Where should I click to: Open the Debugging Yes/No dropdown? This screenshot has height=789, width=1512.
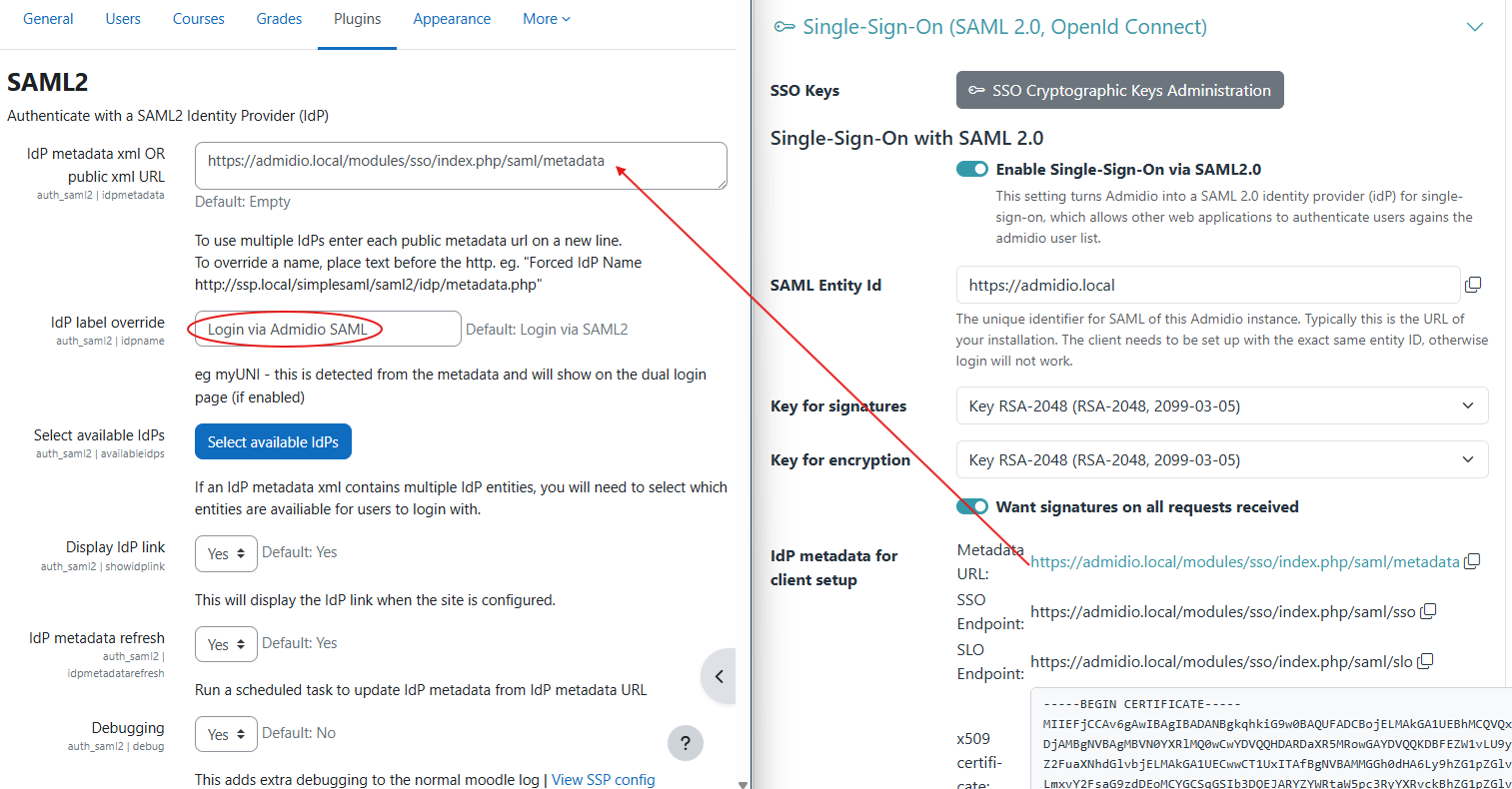coord(226,734)
